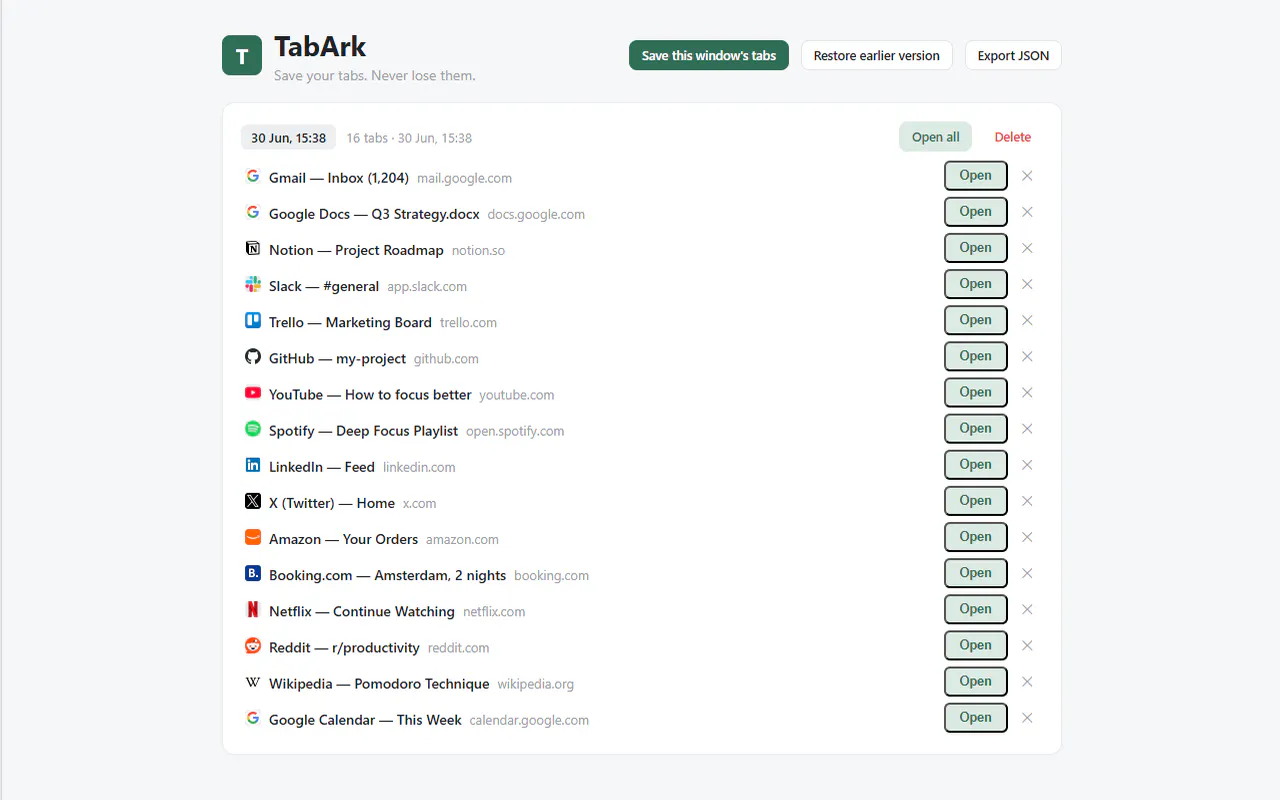Save this window's tabs

[x=709, y=55]
